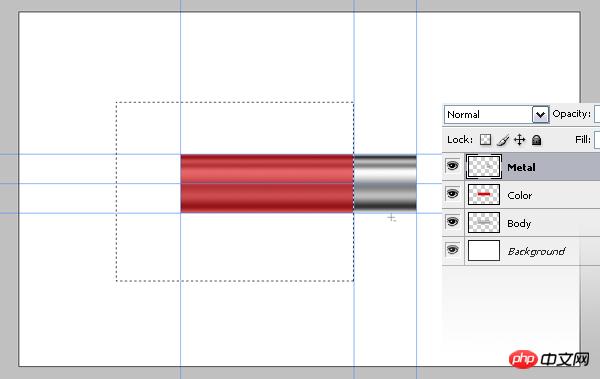Image resolution: width=600 pixels, height=379 pixels.
Task: Open the blend mode dropdown arrow
Action: click(x=540, y=114)
